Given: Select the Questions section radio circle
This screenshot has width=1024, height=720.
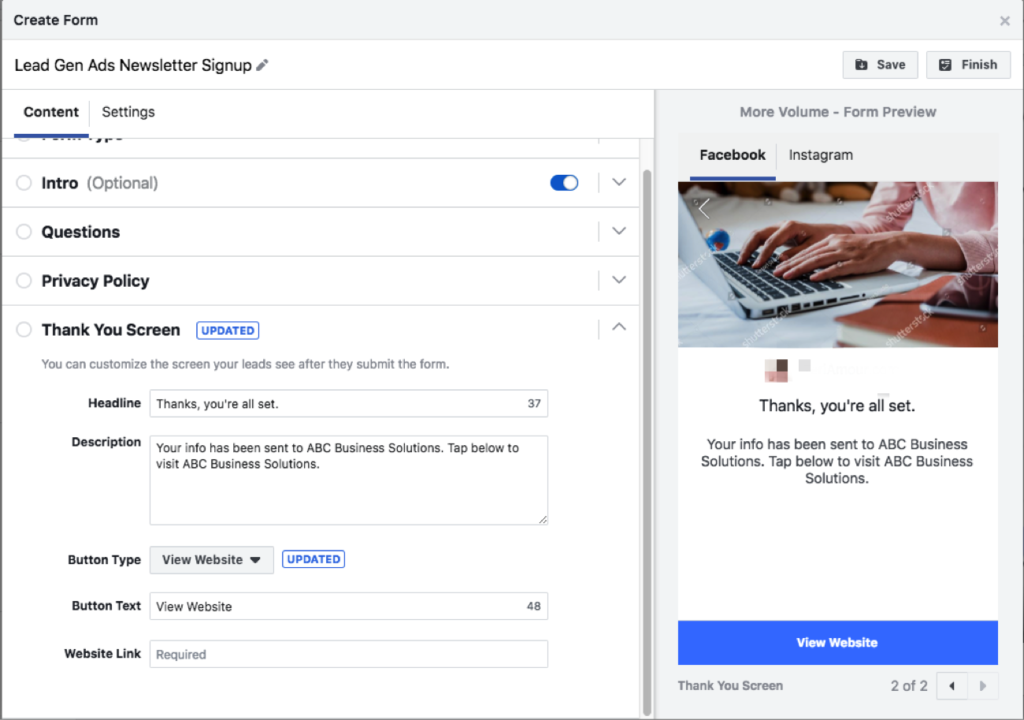Looking at the screenshot, I should point(24,232).
